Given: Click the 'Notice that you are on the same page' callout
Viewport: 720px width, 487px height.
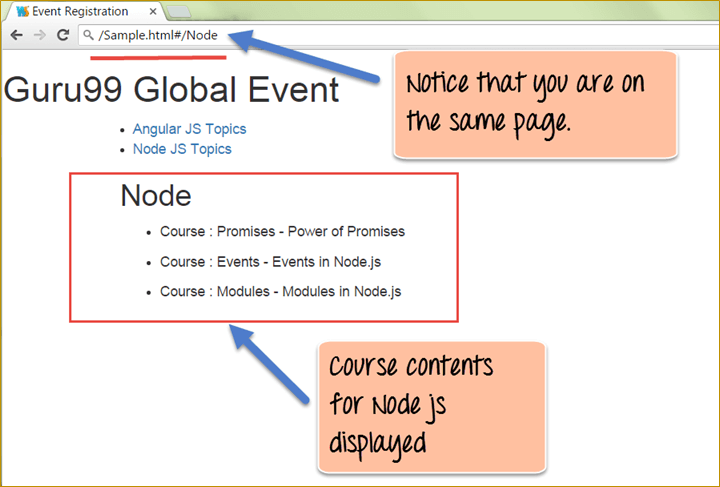Looking at the screenshot, I should pyautogui.click(x=535, y=104).
